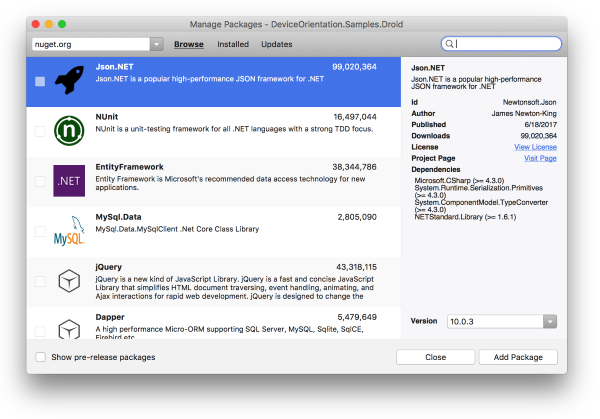Click the 16,497,044 download count
The image size is (600, 419).
(x=355, y=117)
